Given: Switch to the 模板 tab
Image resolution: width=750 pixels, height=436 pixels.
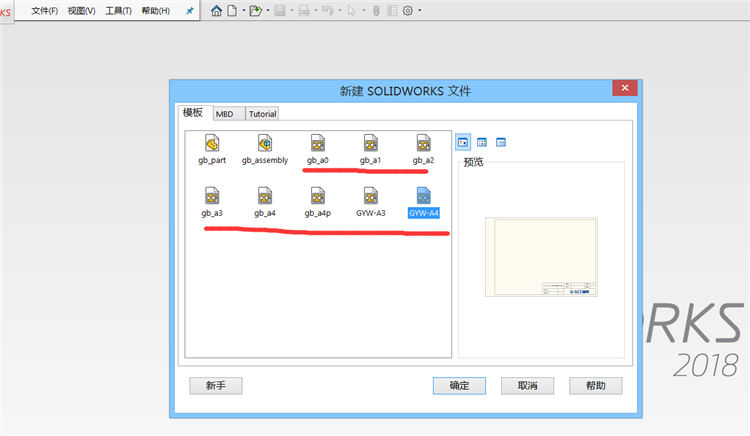Looking at the screenshot, I should [193, 113].
